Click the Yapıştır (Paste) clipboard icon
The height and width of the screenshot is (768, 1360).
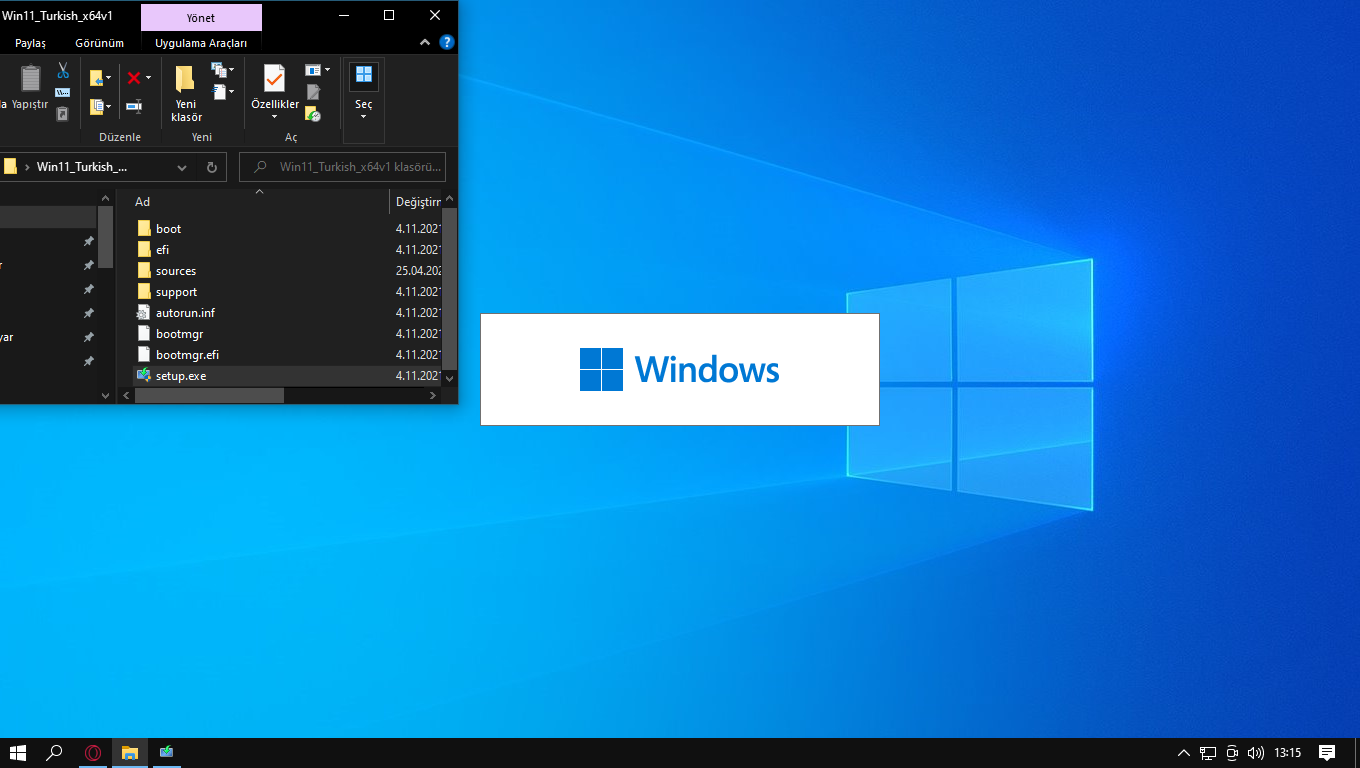tap(31, 78)
